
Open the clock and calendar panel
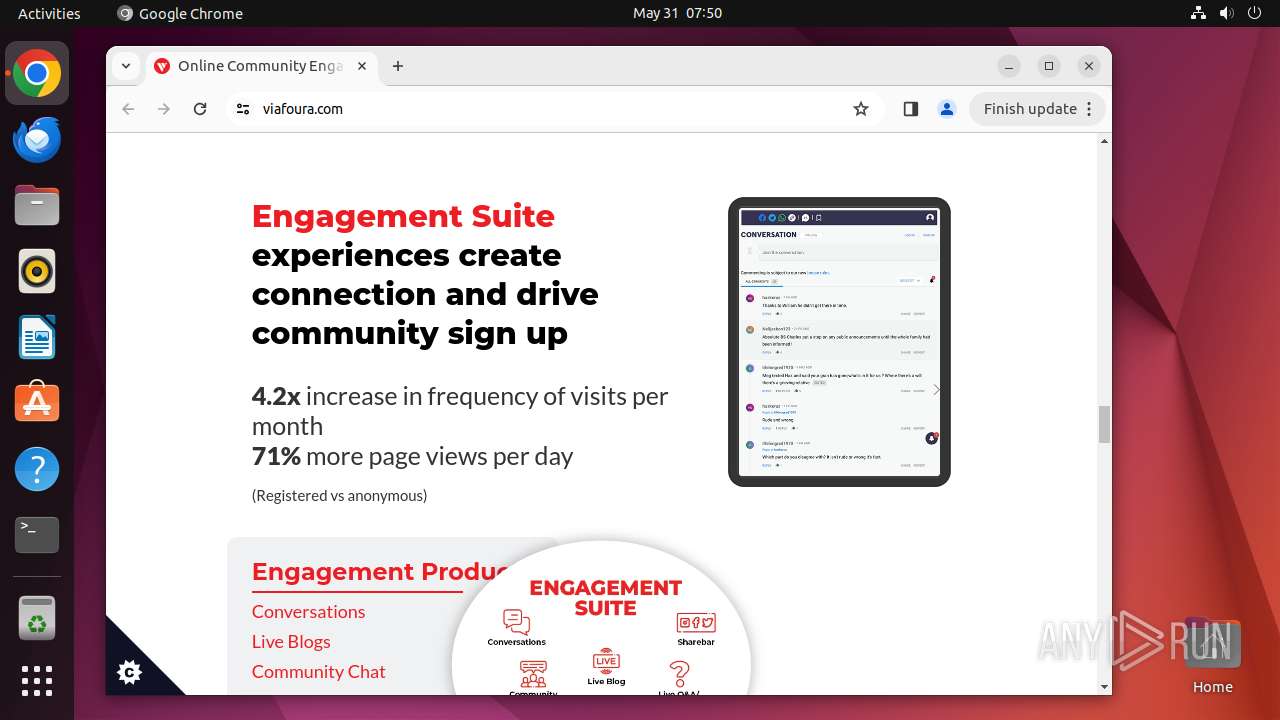pyautogui.click(x=677, y=13)
